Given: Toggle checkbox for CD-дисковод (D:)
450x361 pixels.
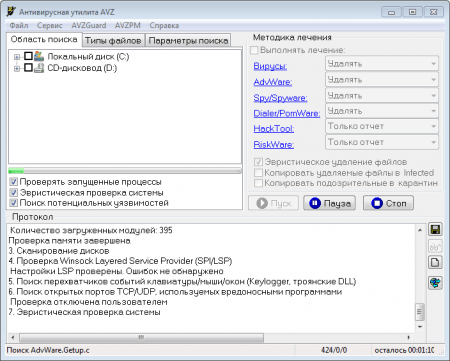Looking at the screenshot, I should (x=28, y=68).
